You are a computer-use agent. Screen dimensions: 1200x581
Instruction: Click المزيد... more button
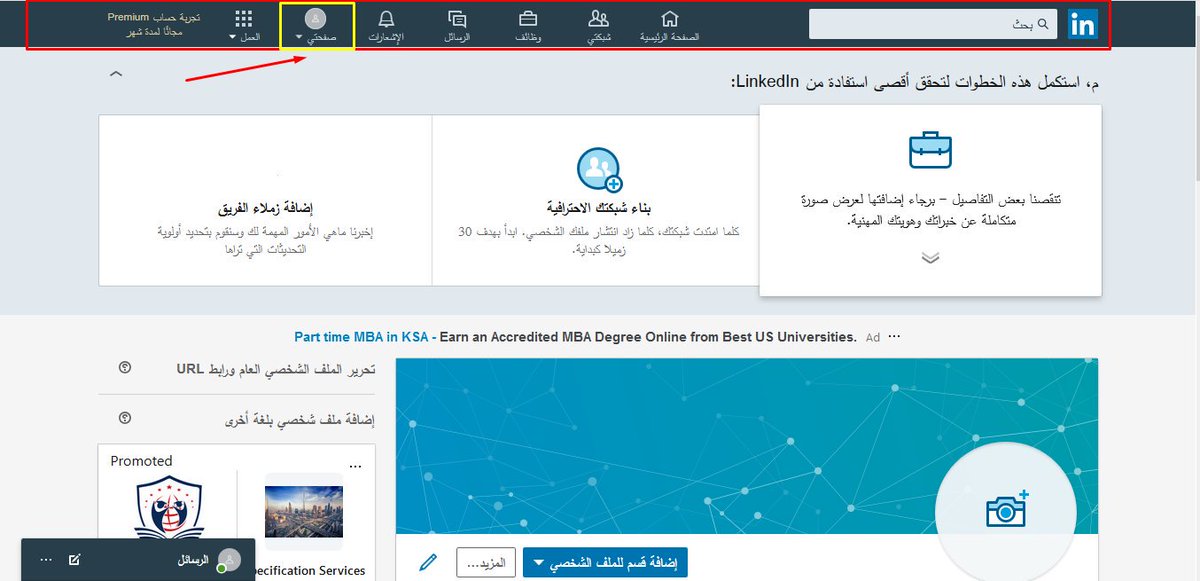tap(485, 563)
